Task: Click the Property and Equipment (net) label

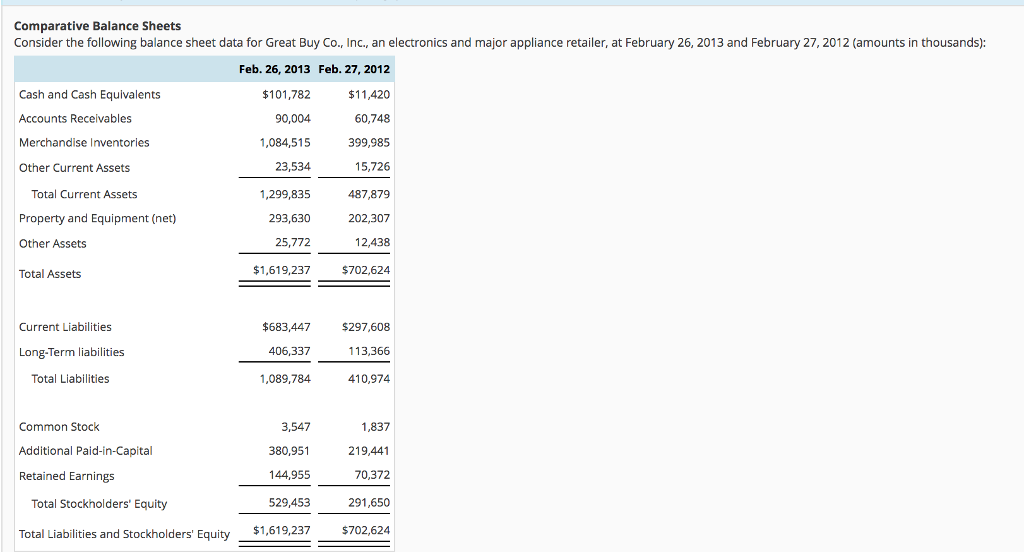Action: [97, 218]
